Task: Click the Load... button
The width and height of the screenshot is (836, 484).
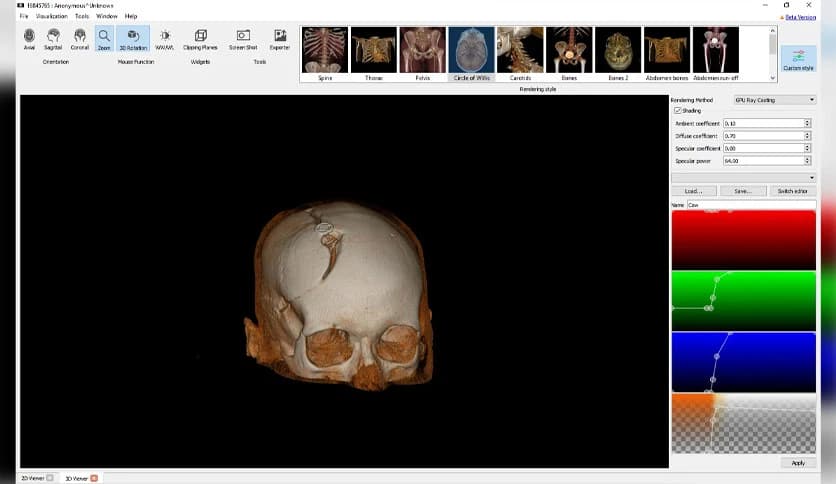Action: pyautogui.click(x=693, y=191)
